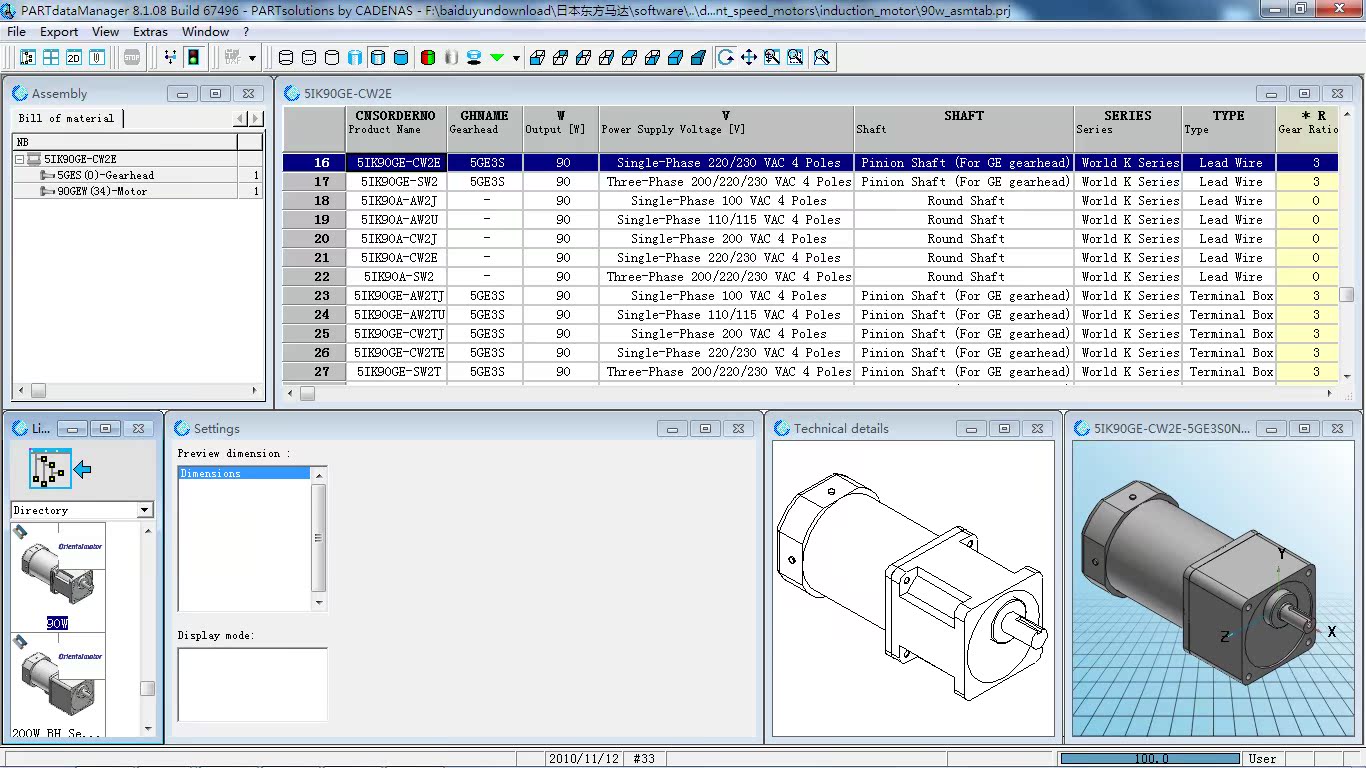Click the Display mode list box
Viewport: 1366px width, 768px height.
tap(252, 684)
